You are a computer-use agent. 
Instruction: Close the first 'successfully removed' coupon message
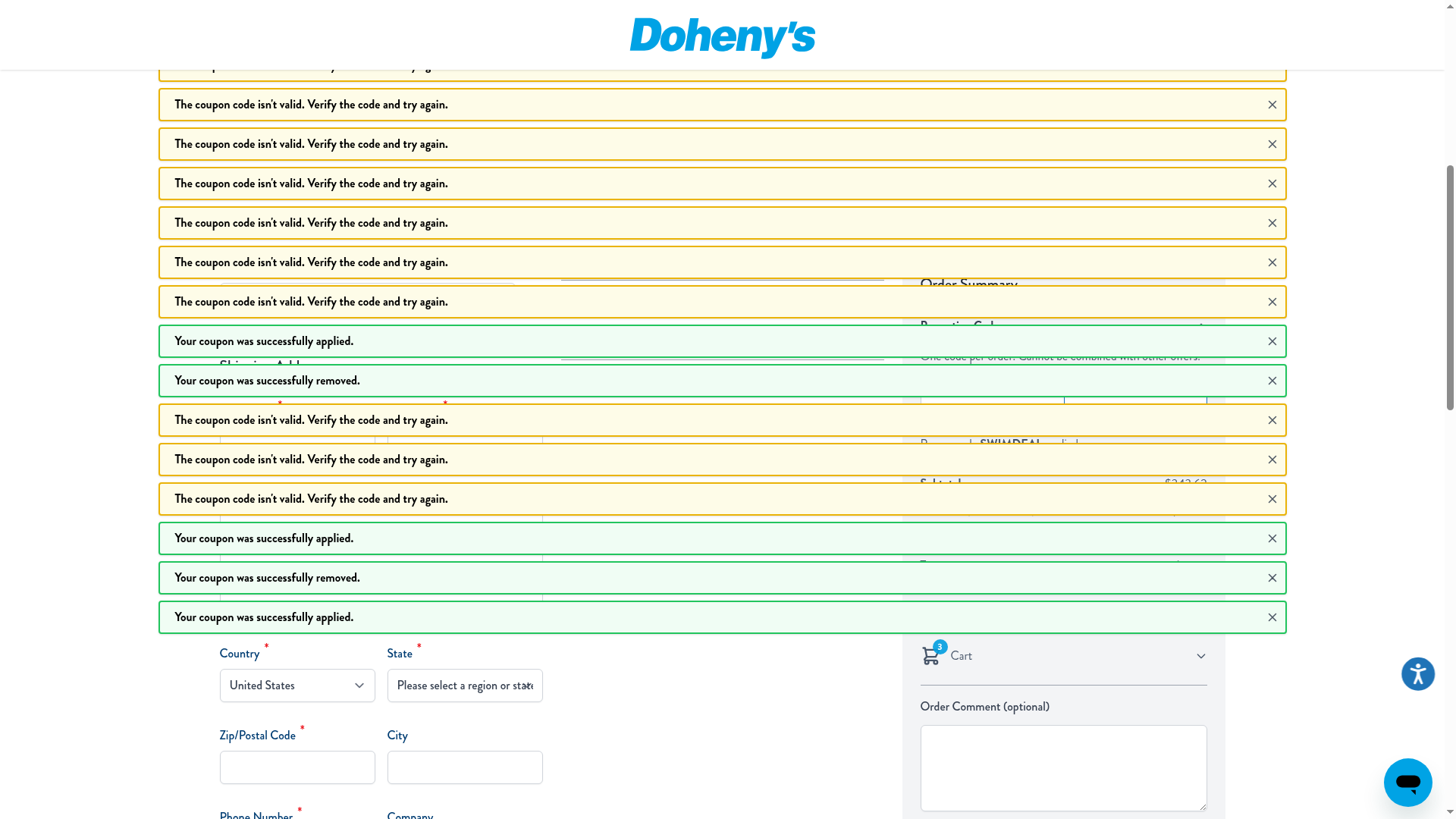[x=1272, y=381]
